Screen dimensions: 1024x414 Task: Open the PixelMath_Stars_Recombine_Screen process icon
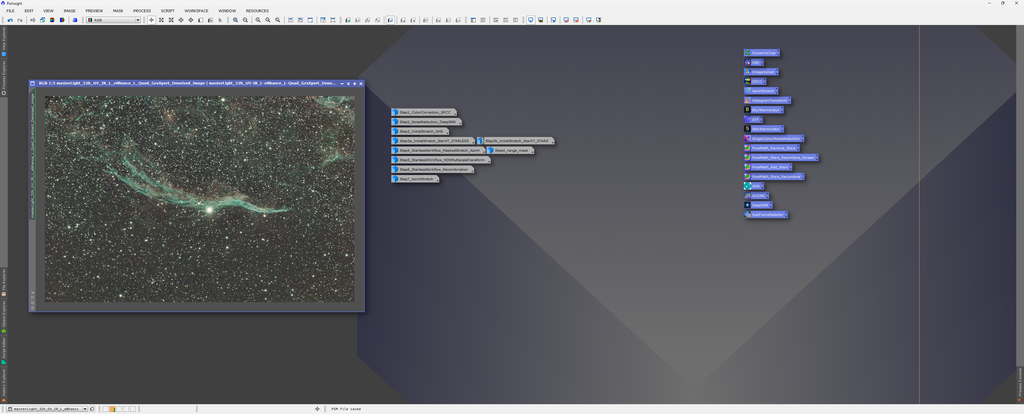click(781, 157)
